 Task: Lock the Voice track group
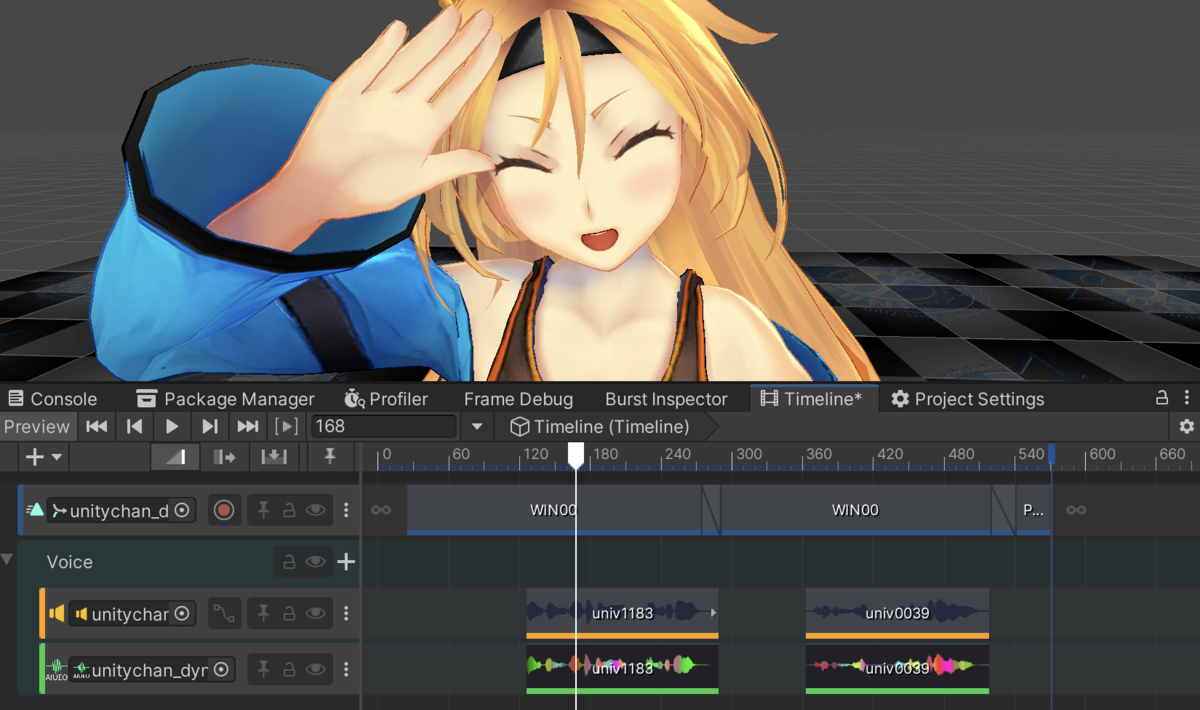[289, 562]
